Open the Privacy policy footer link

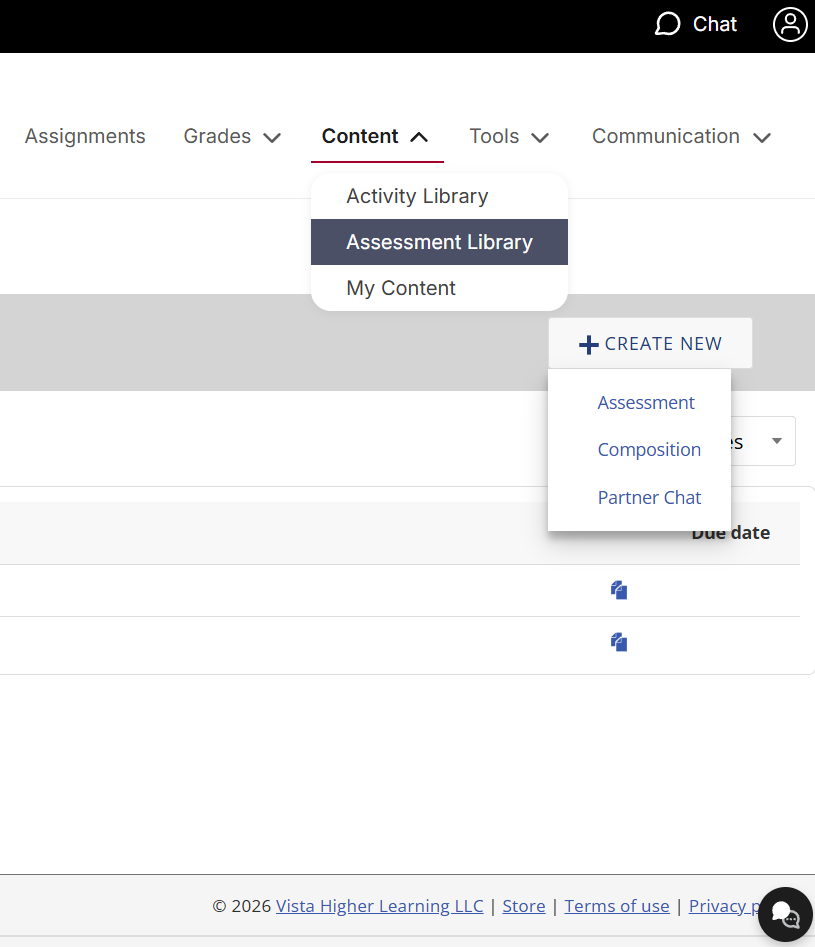pyautogui.click(x=724, y=906)
